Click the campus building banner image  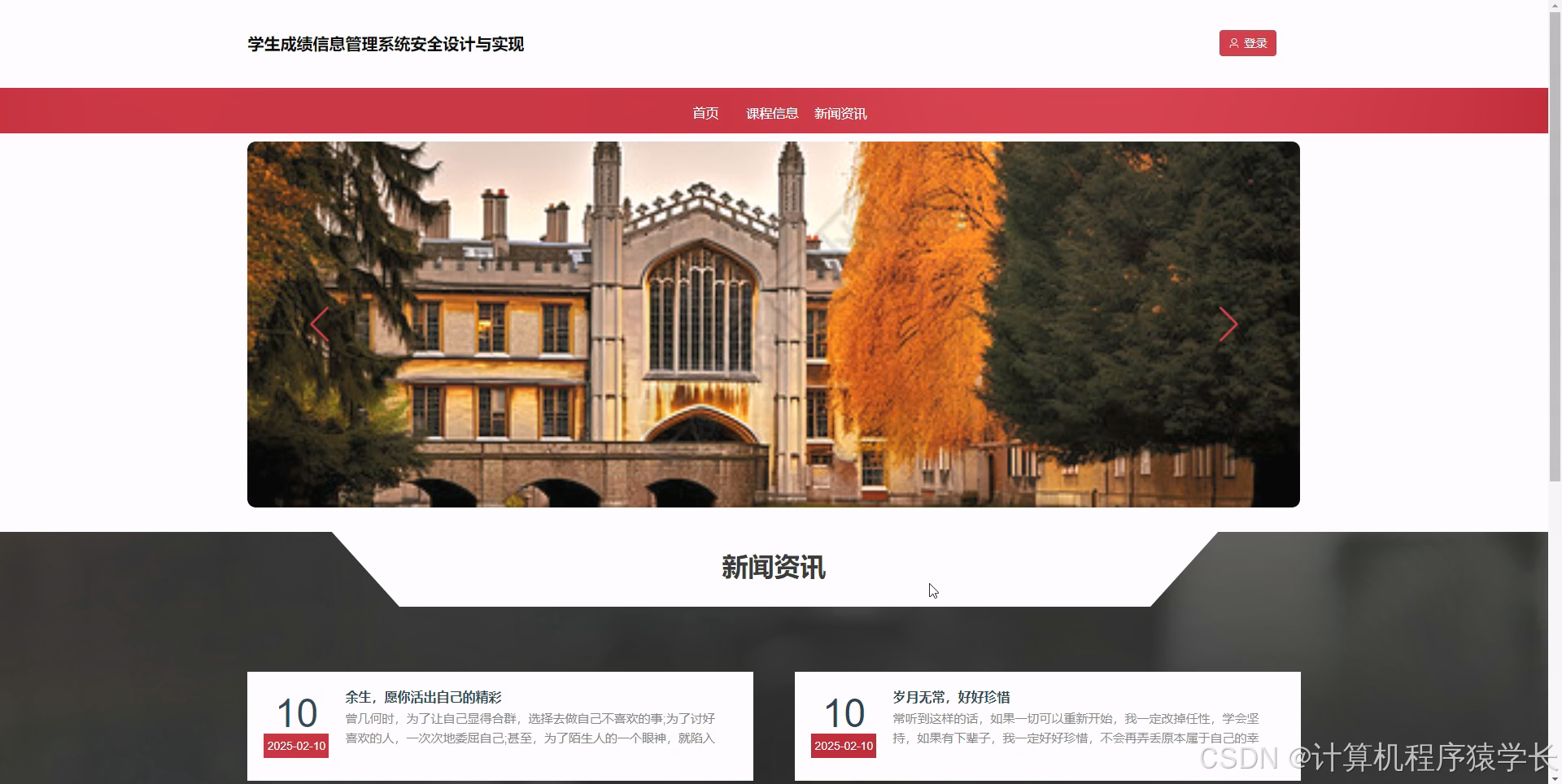point(773,324)
